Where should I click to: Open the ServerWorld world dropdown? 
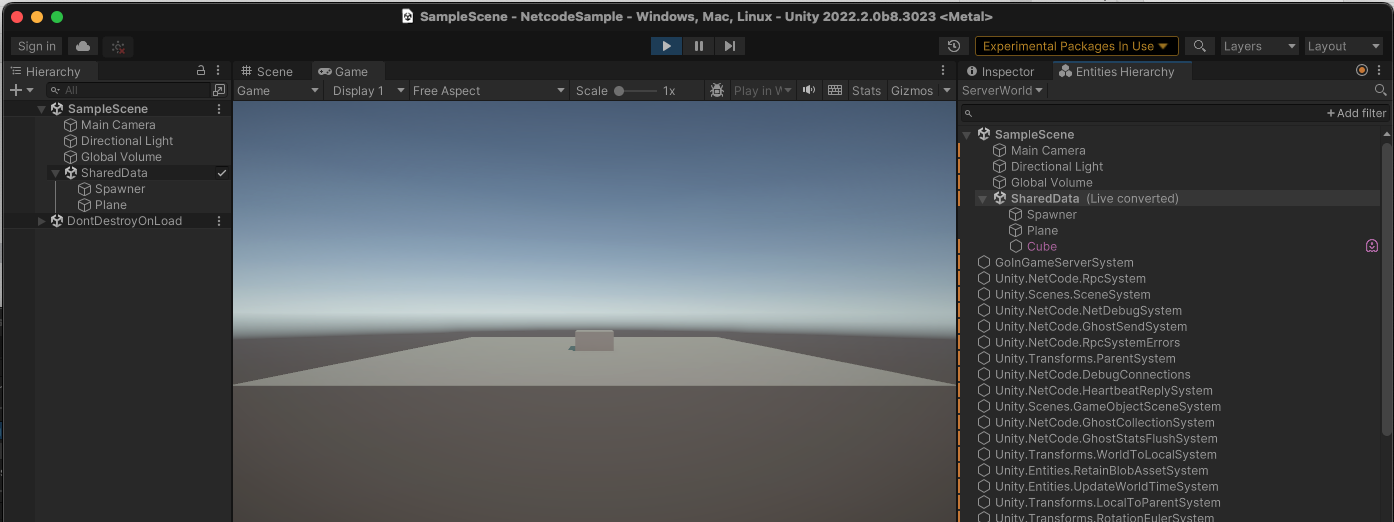coord(1002,90)
